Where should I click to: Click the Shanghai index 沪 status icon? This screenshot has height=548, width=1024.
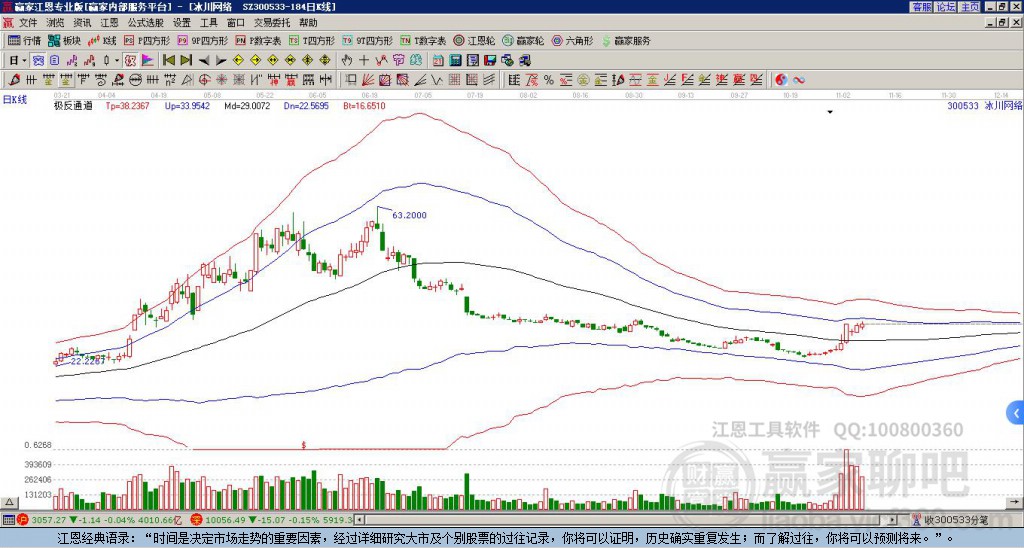[x=23, y=520]
